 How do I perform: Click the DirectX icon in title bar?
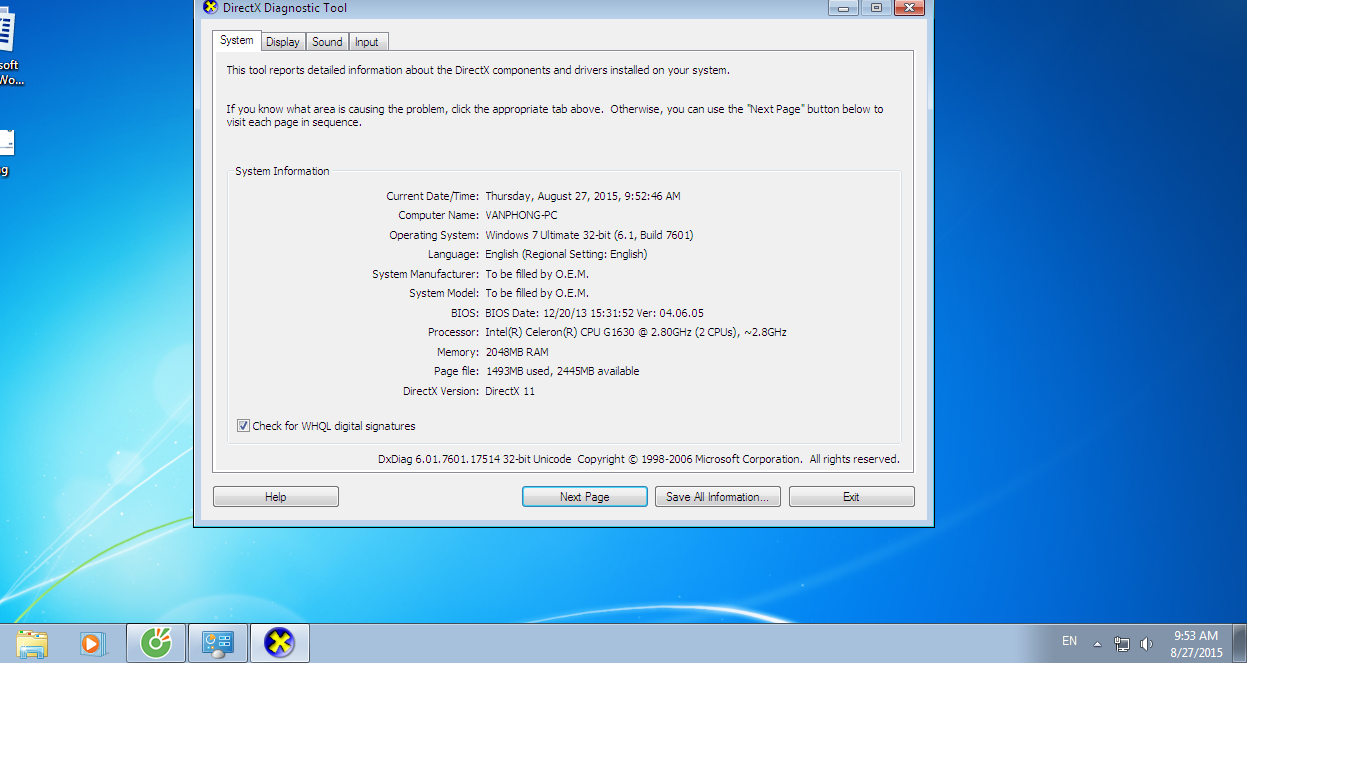[x=210, y=8]
